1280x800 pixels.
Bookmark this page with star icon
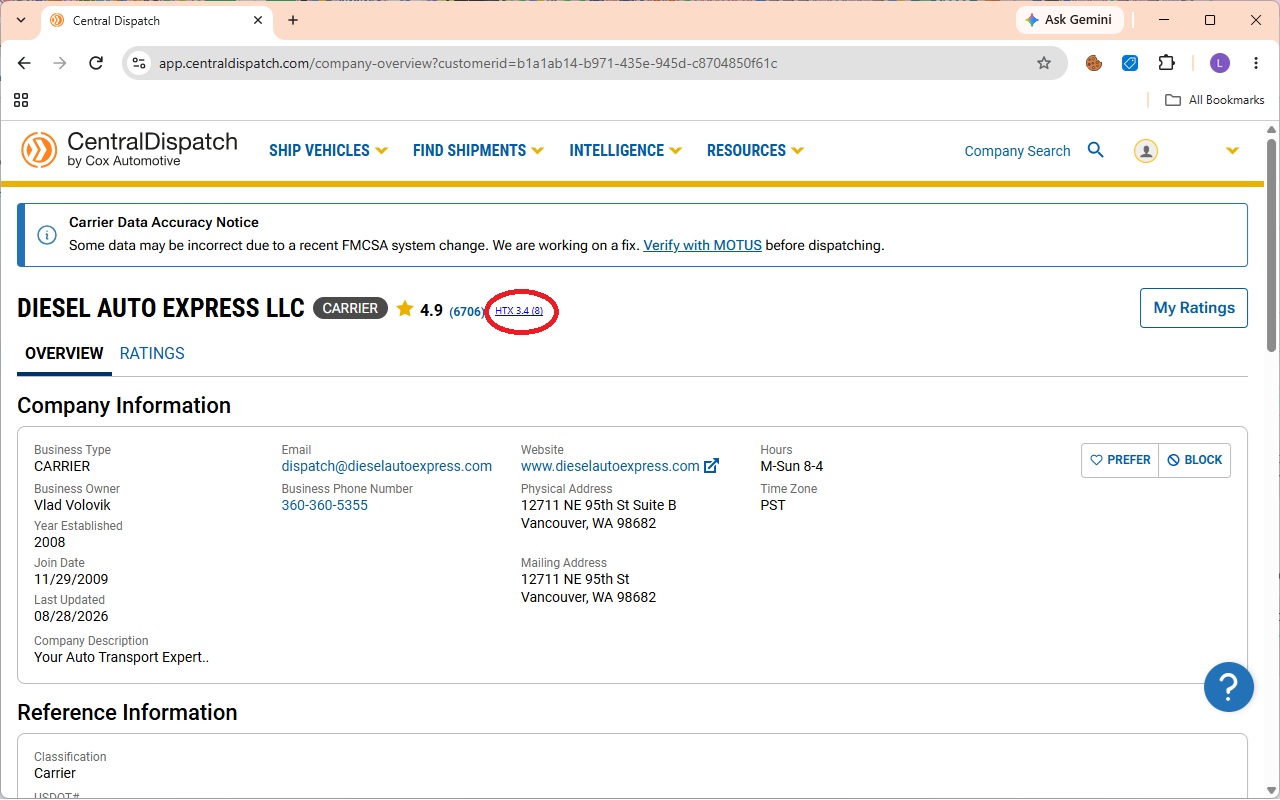tap(1044, 63)
